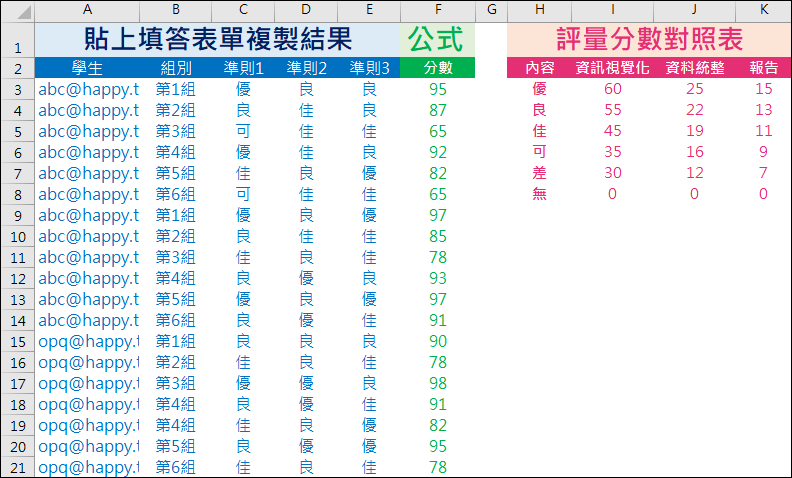
Task: Select score cell 98 in row 17
Action: pyautogui.click(x=438, y=383)
